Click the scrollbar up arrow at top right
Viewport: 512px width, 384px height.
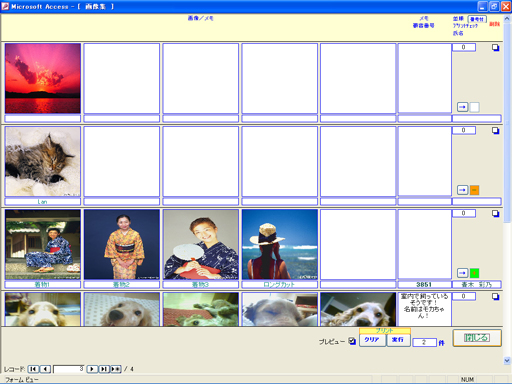(507, 19)
